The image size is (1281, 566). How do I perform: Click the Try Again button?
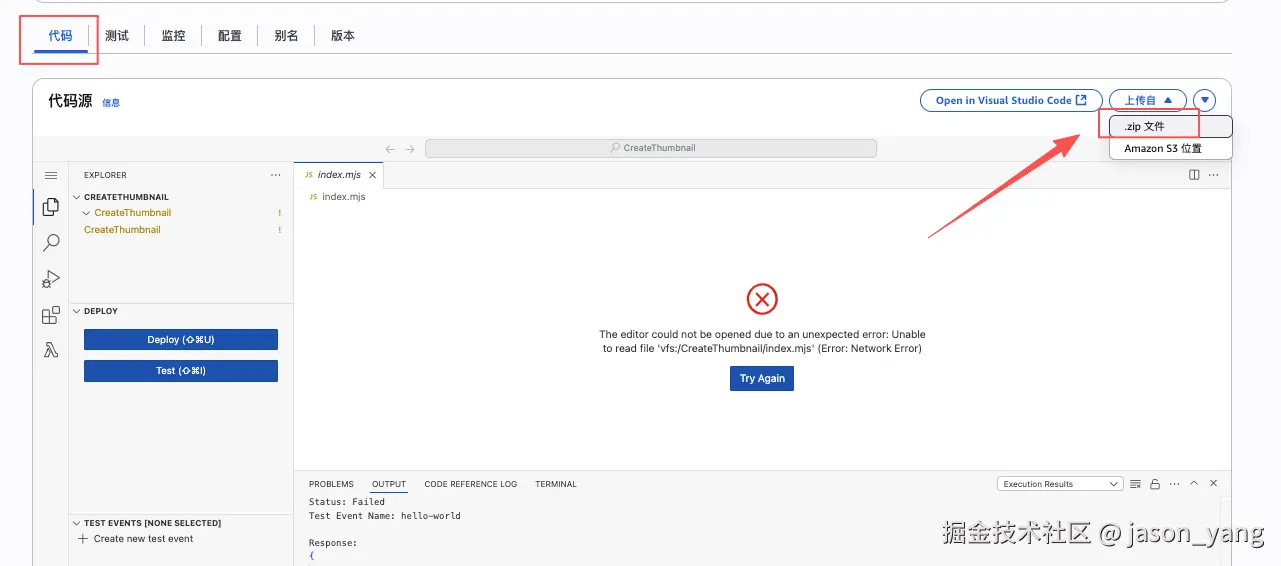point(762,379)
